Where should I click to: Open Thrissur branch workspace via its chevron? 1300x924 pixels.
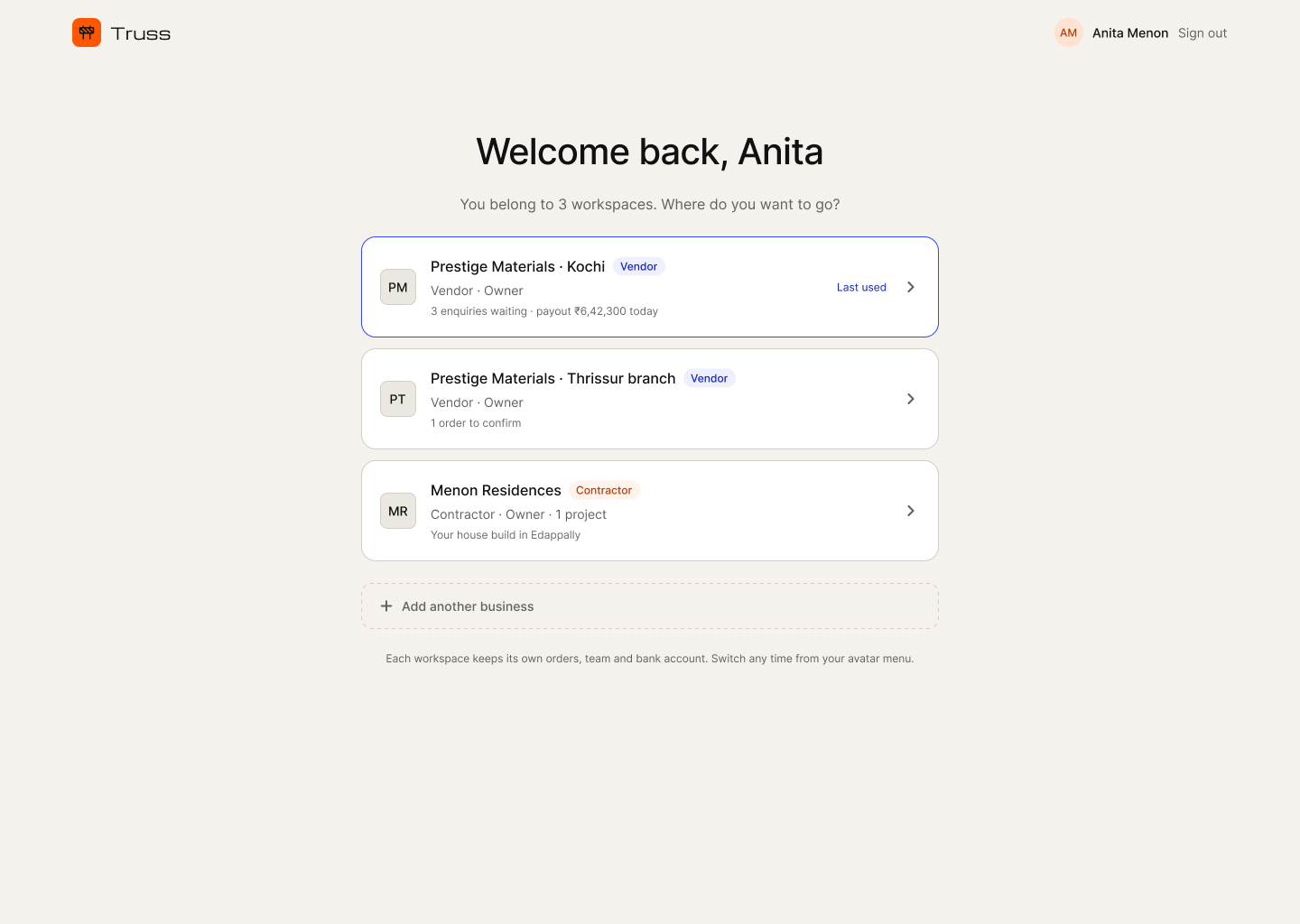(911, 399)
